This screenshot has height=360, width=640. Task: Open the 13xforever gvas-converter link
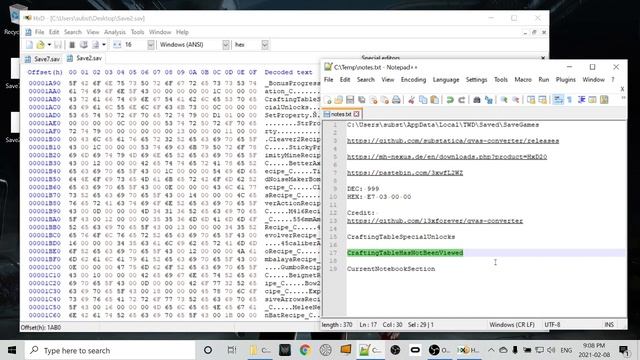tap(435, 221)
